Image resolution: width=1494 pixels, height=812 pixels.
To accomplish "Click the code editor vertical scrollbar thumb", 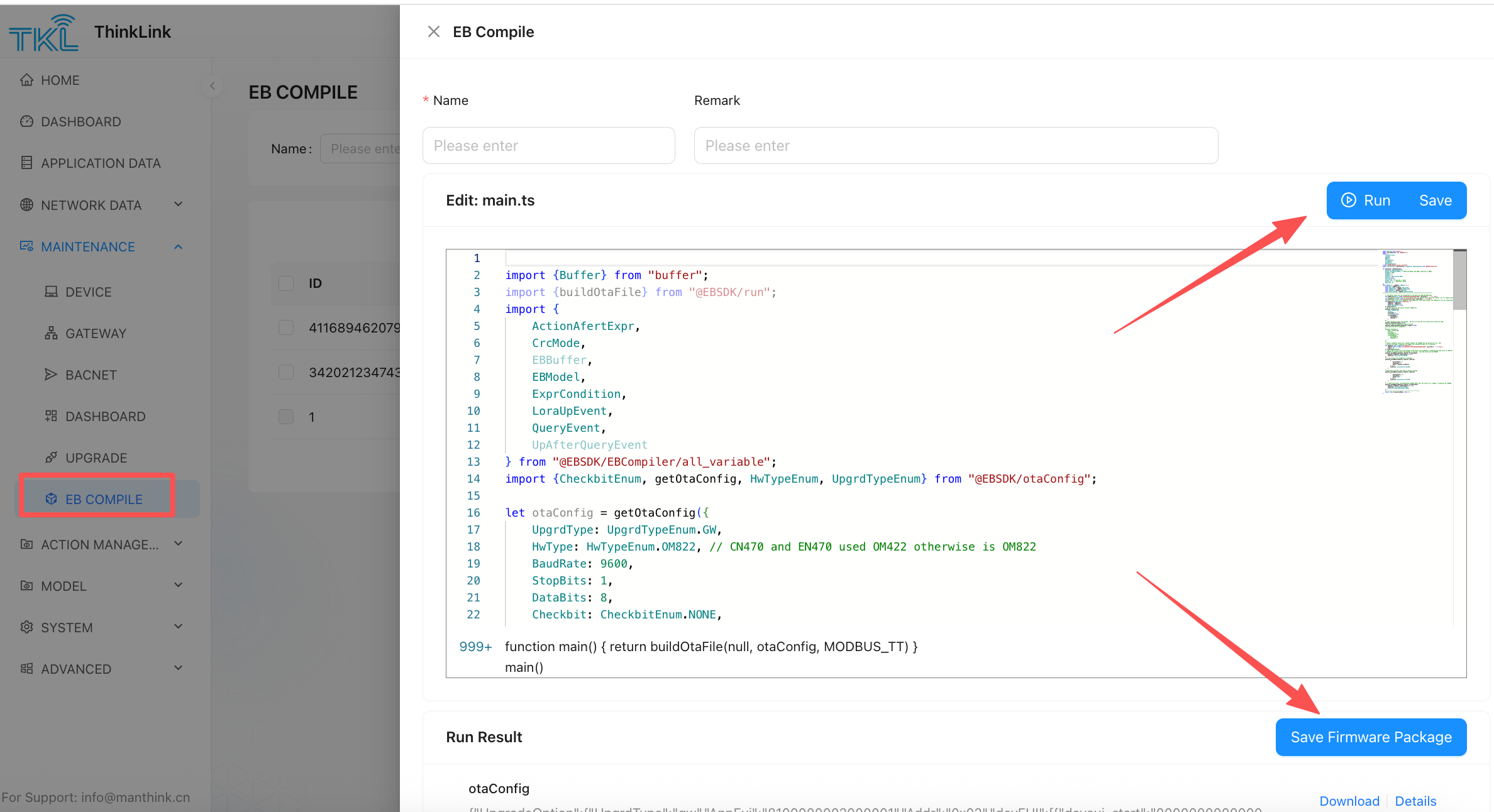I will 1459,281.
